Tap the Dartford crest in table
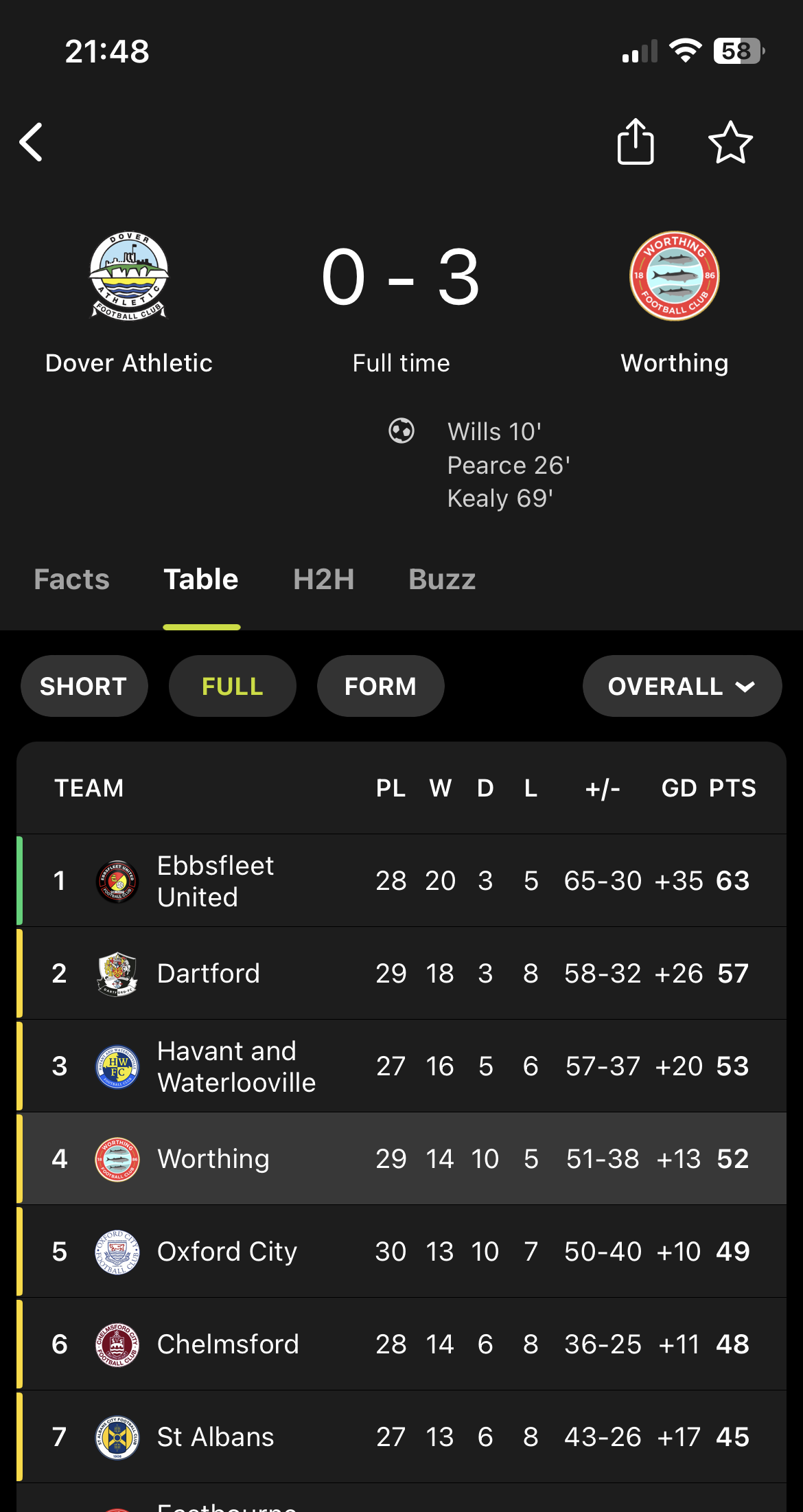The height and width of the screenshot is (1512, 803). (x=117, y=974)
